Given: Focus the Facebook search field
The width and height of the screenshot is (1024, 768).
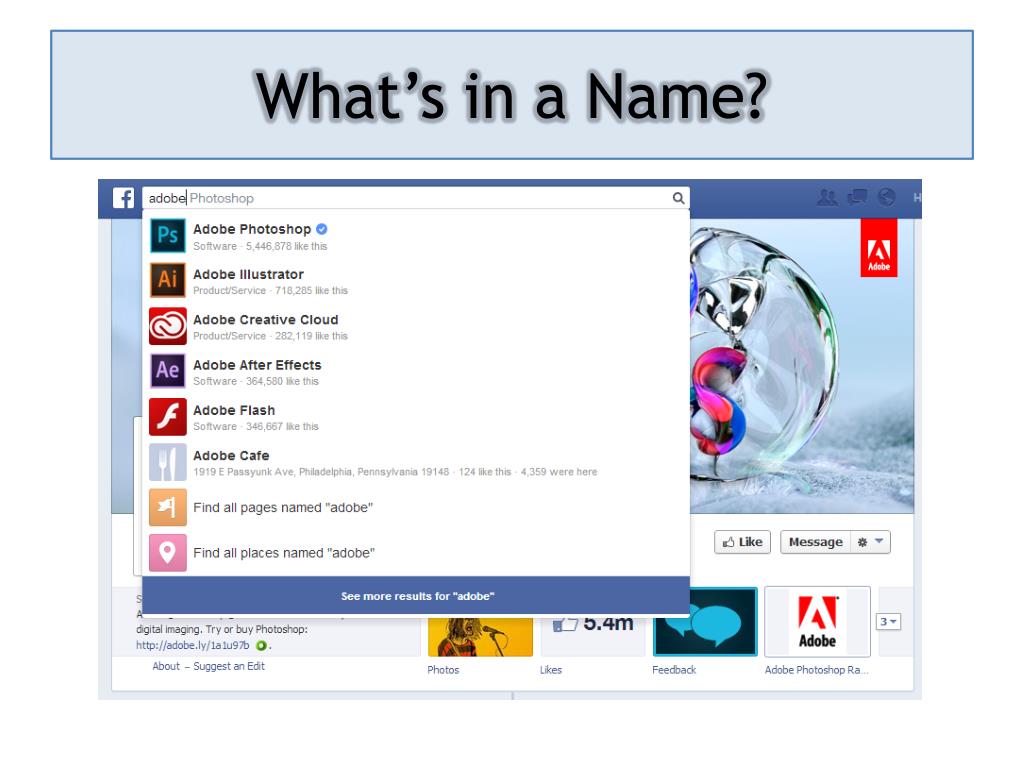Looking at the screenshot, I should click(x=416, y=198).
